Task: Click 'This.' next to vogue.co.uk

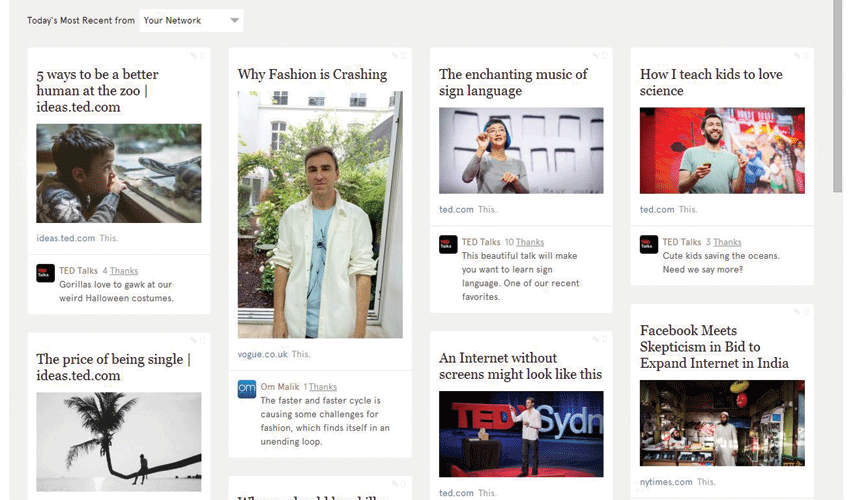Action: pyautogui.click(x=301, y=354)
